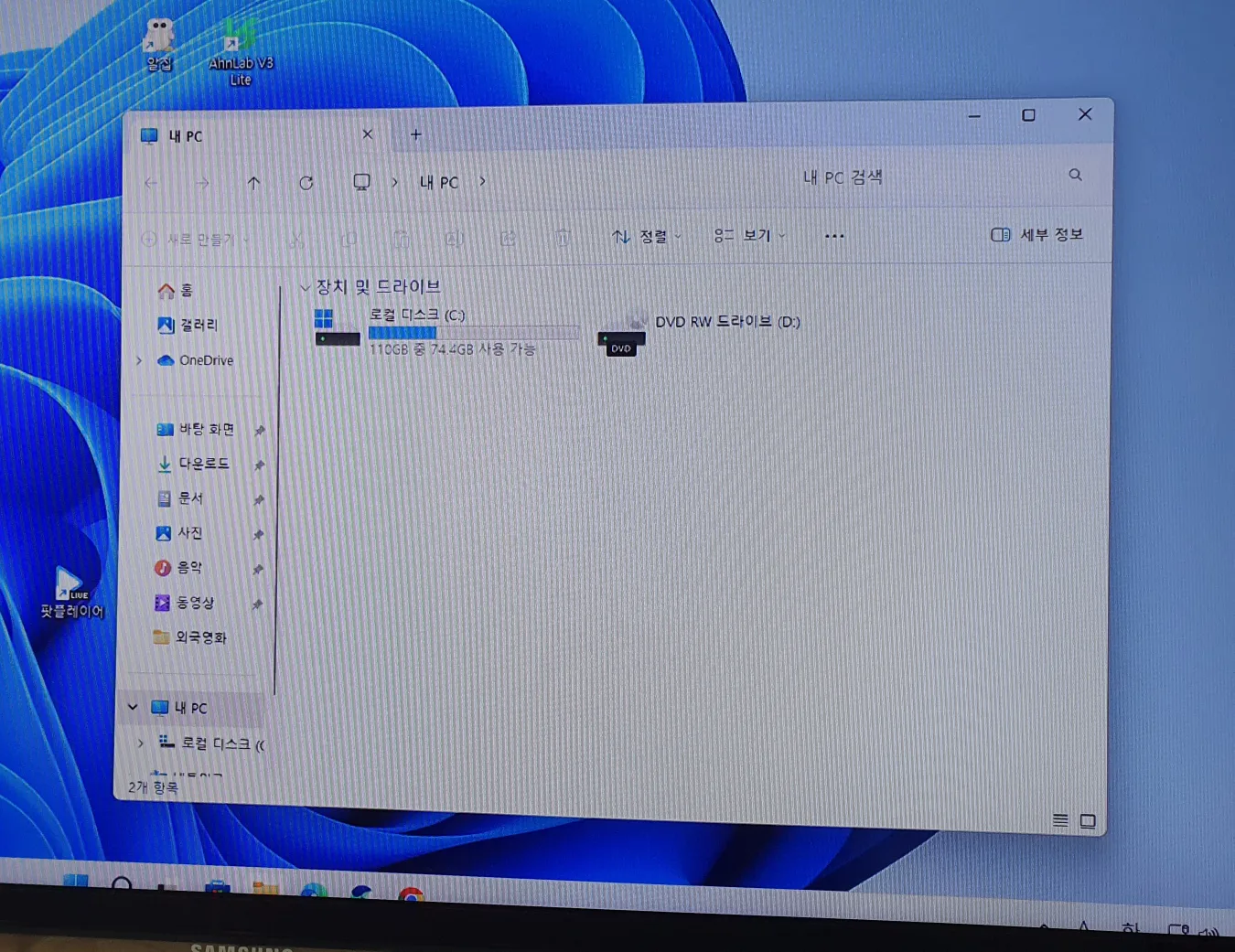Click the text 110GB 중 74.4GB 사용 가능
Image resolution: width=1235 pixels, height=952 pixels.
[x=453, y=349]
